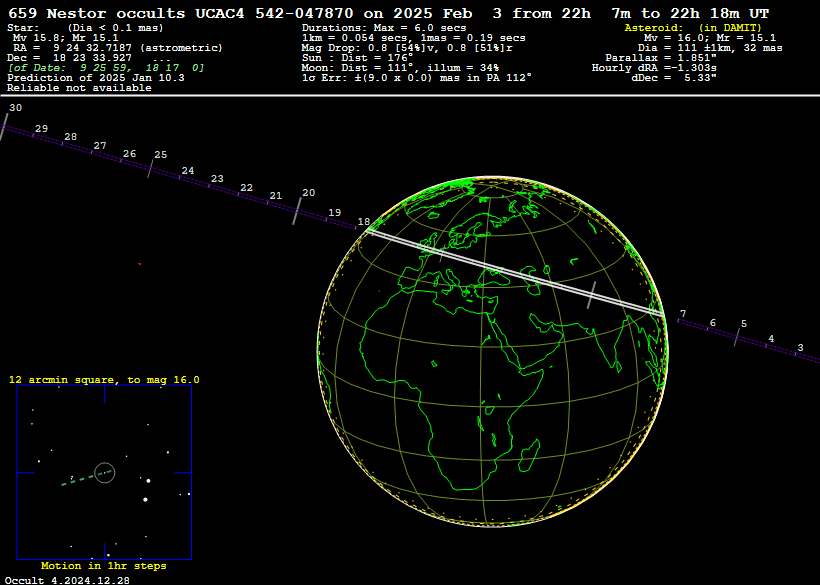This screenshot has width=820, height=585.
Task: Click minute marker 7 beside the globe
Action: click(x=683, y=314)
